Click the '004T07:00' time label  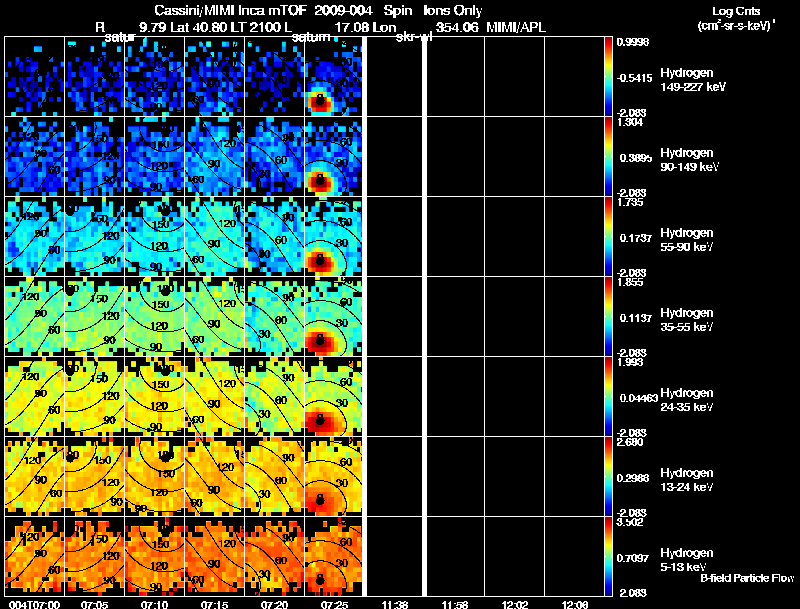[x=34, y=604]
